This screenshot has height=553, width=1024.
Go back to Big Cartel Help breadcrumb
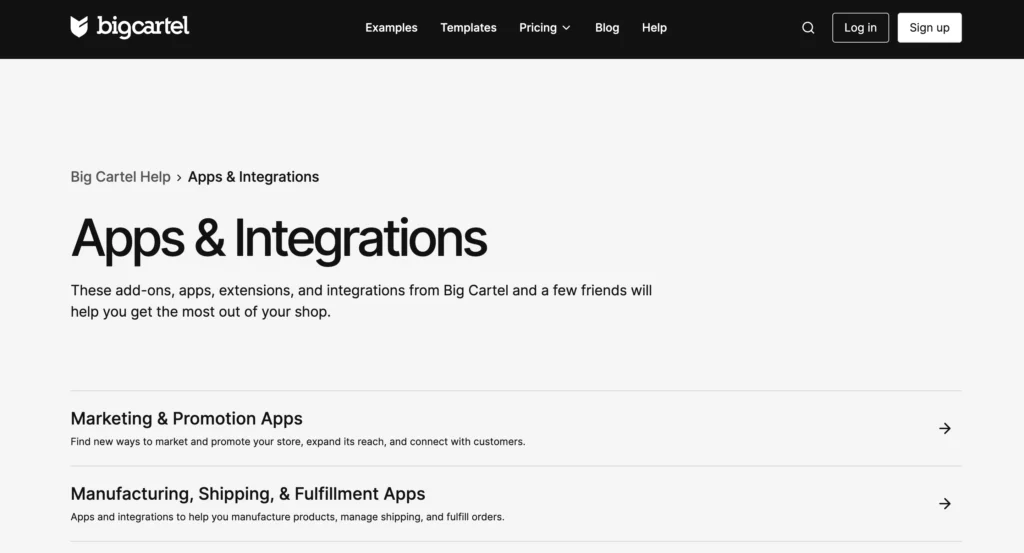click(120, 177)
